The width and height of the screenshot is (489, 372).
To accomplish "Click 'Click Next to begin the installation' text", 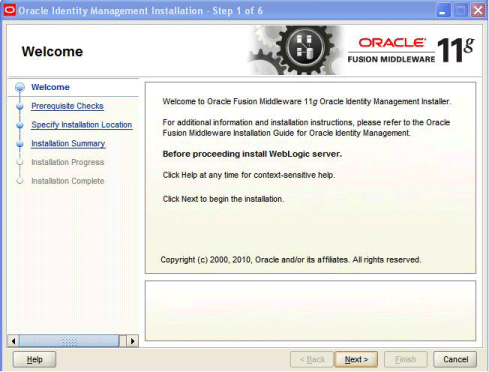I will coord(223,199).
